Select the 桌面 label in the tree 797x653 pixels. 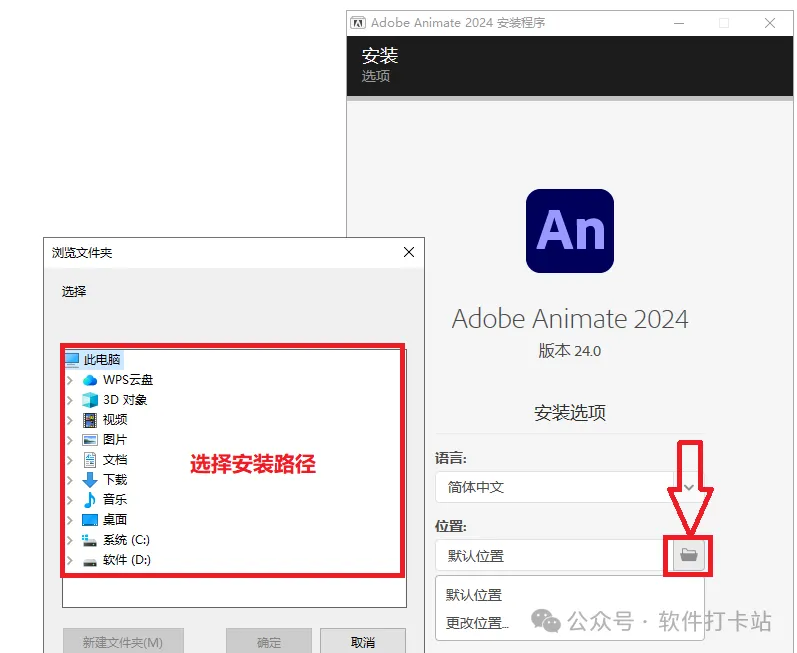pyautogui.click(x=115, y=520)
